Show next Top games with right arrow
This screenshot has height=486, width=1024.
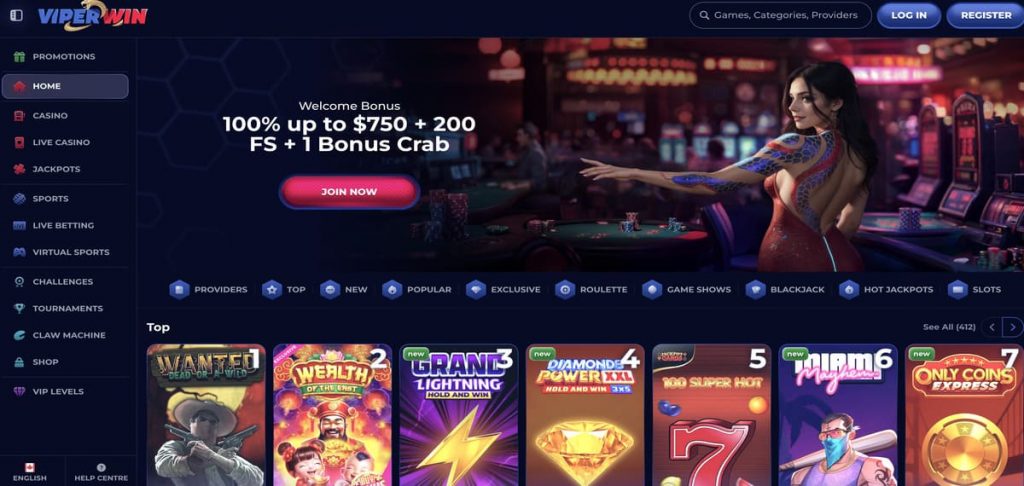click(x=1012, y=327)
